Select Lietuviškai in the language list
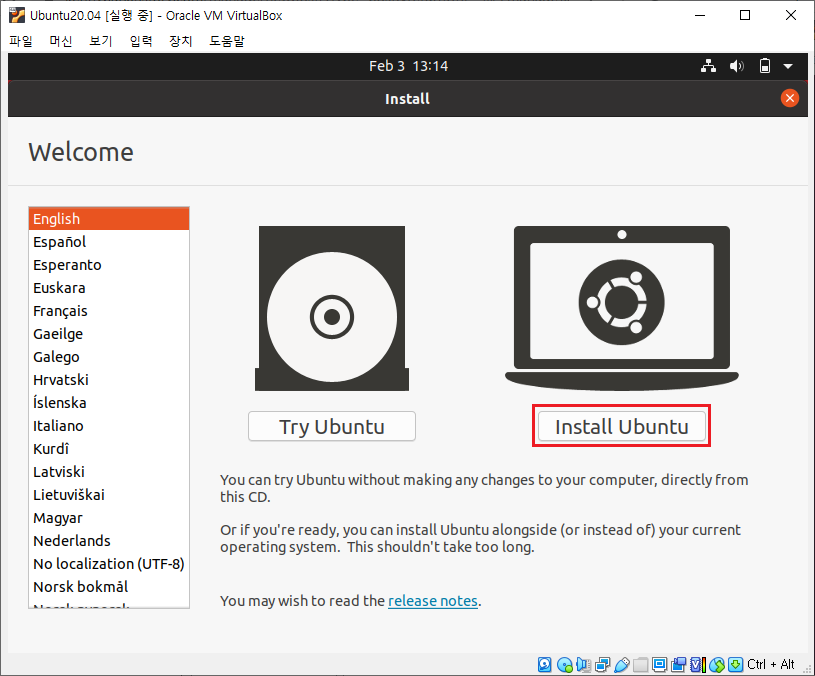The image size is (815, 676). click(109, 495)
